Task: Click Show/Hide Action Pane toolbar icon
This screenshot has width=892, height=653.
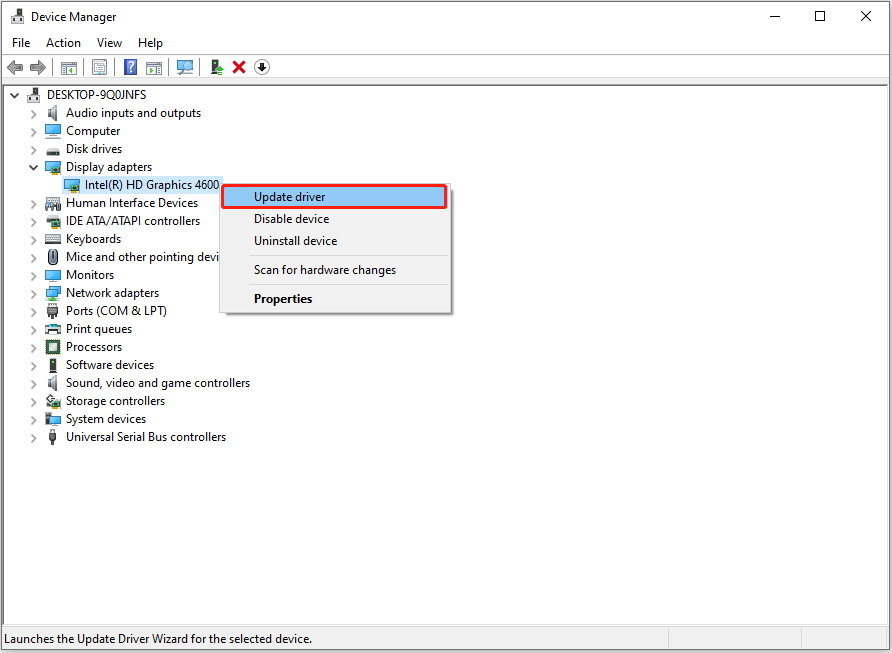Action: [x=154, y=68]
